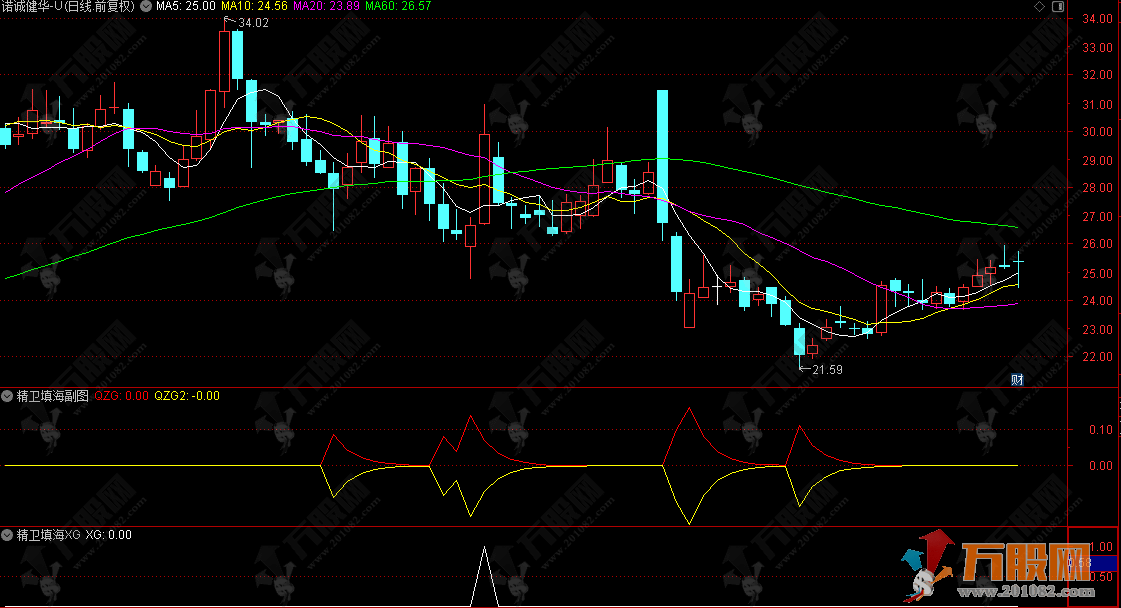Select the green MA60: 26.57 label
Image resolution: width=1121 pixels, height=608 pixels.
[398, 6]
